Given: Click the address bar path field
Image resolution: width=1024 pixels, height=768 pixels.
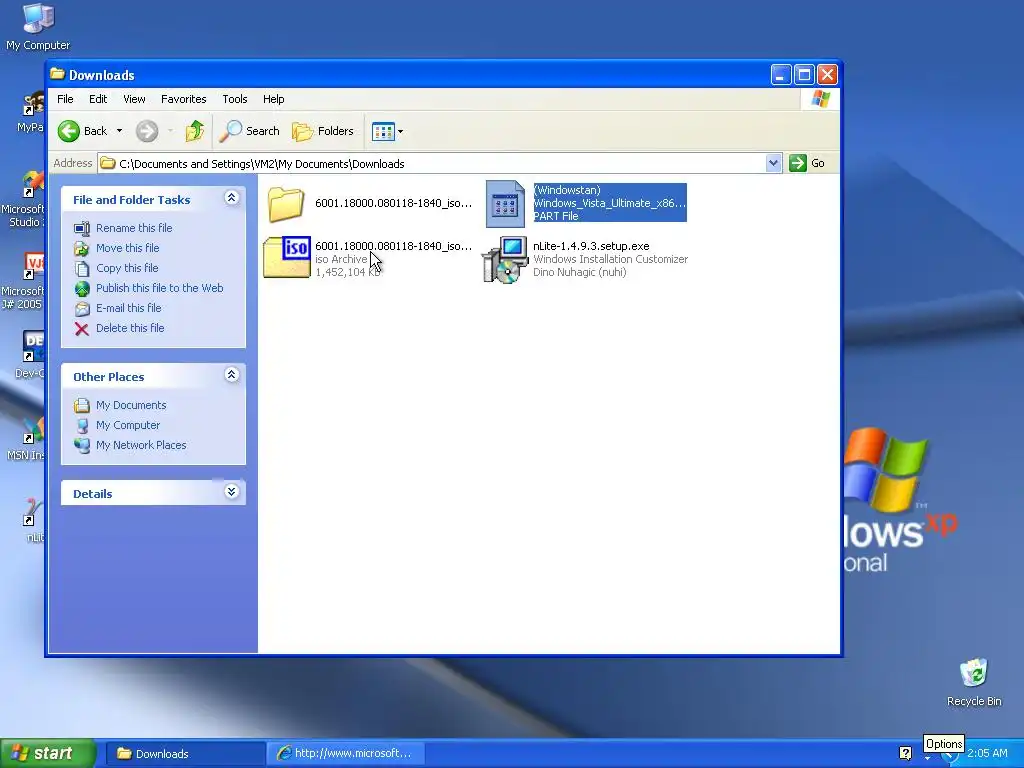Looking at the screenshot, I should (x=431, y=163).
